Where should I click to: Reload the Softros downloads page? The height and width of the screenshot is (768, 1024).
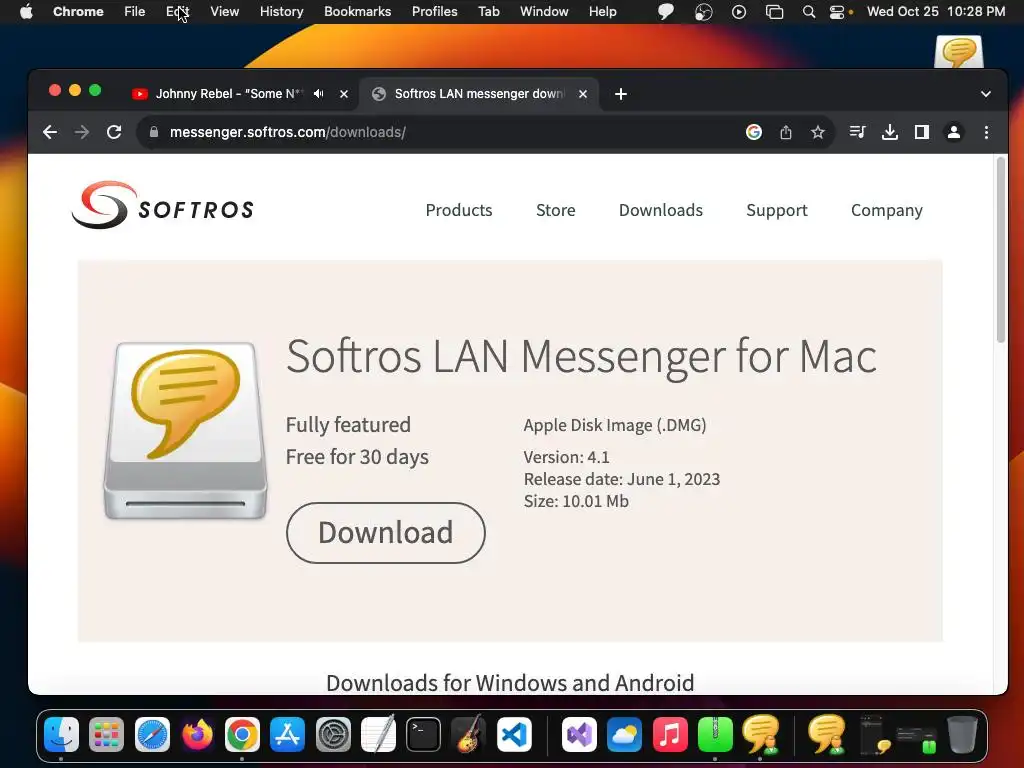(114, 133)
